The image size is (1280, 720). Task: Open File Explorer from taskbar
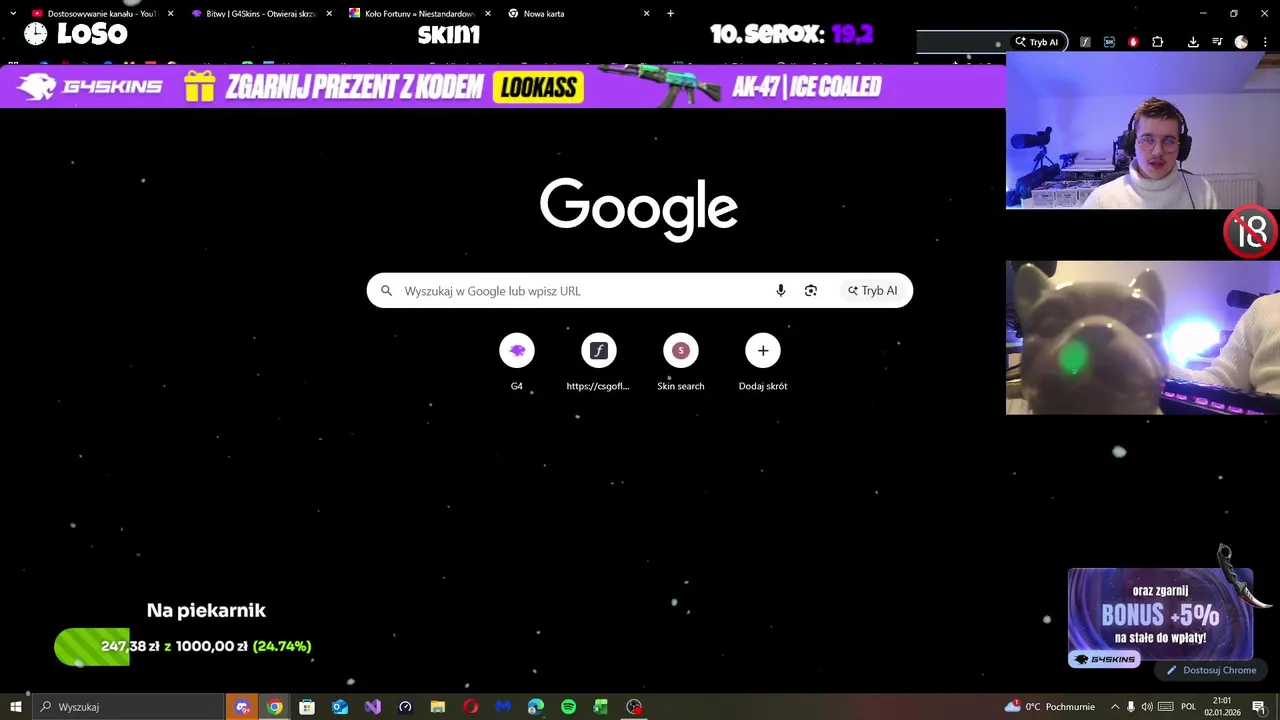pyautogui.click(x=438, y=707)
